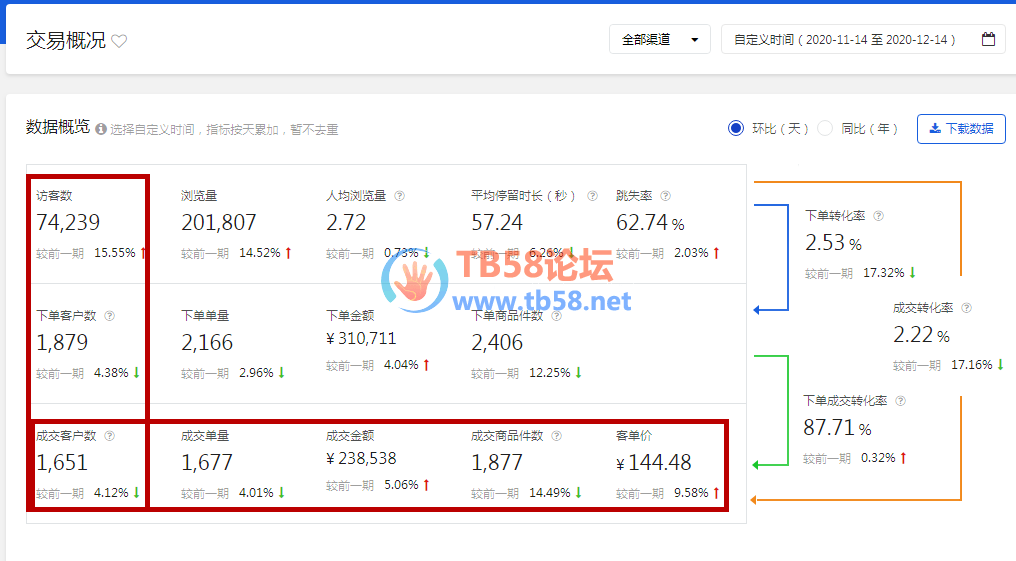The height and width of the screenshot is (561, 1016).
Task: Select the 同比（年）radio button
Action: pos(825,128)
